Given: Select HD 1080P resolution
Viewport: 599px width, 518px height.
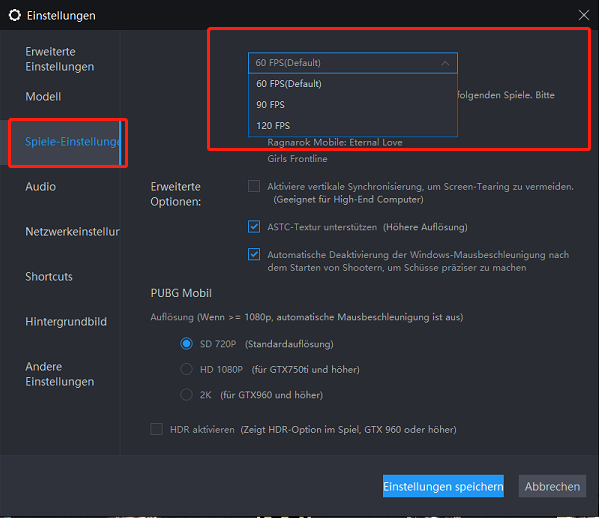Looking at the screenshot, I should (x=186, y=369).
